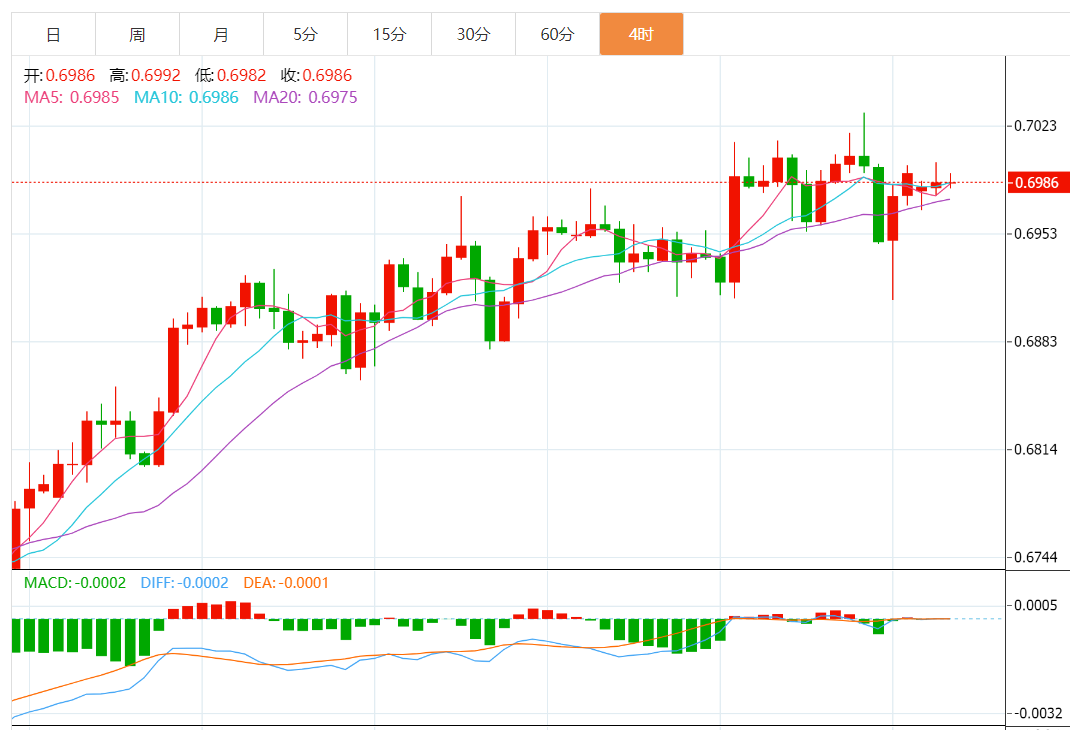The image size is (1070, 730).
Task: Click the -0.0032 MACD axis label
Action: [x=1033, y=713]
